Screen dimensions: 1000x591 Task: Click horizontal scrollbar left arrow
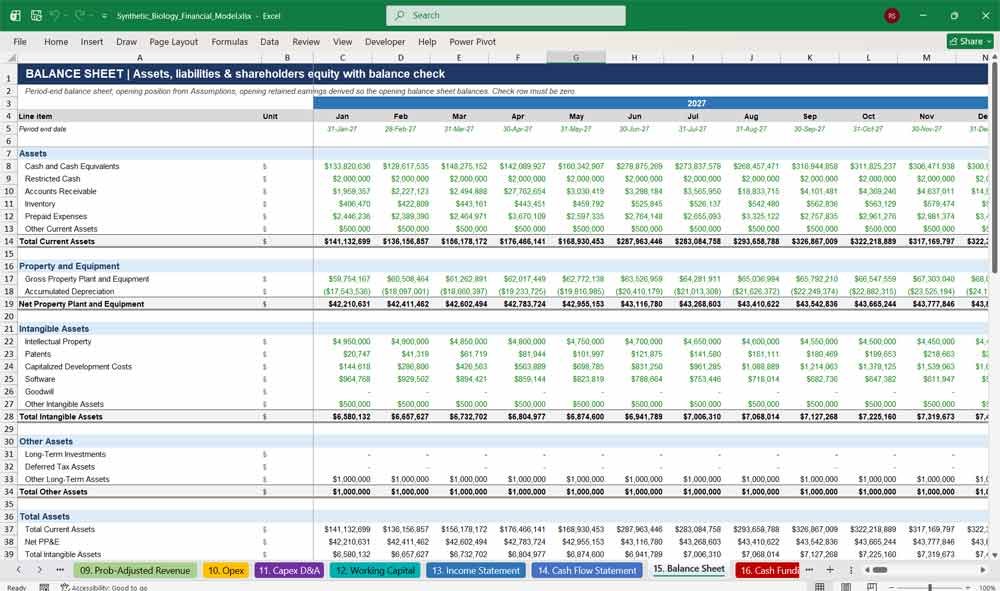(x=867, y=569)
